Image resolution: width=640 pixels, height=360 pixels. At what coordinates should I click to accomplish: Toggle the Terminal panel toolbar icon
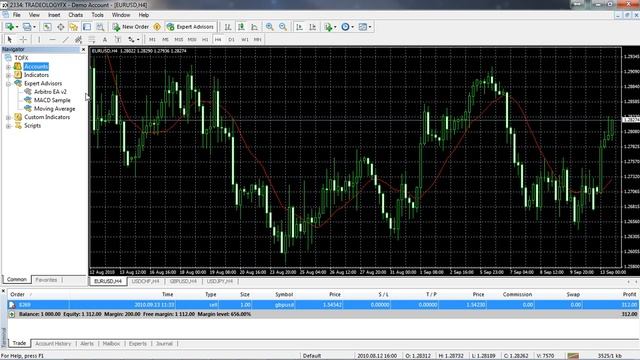pyautogui.click(x=87, y=27)
